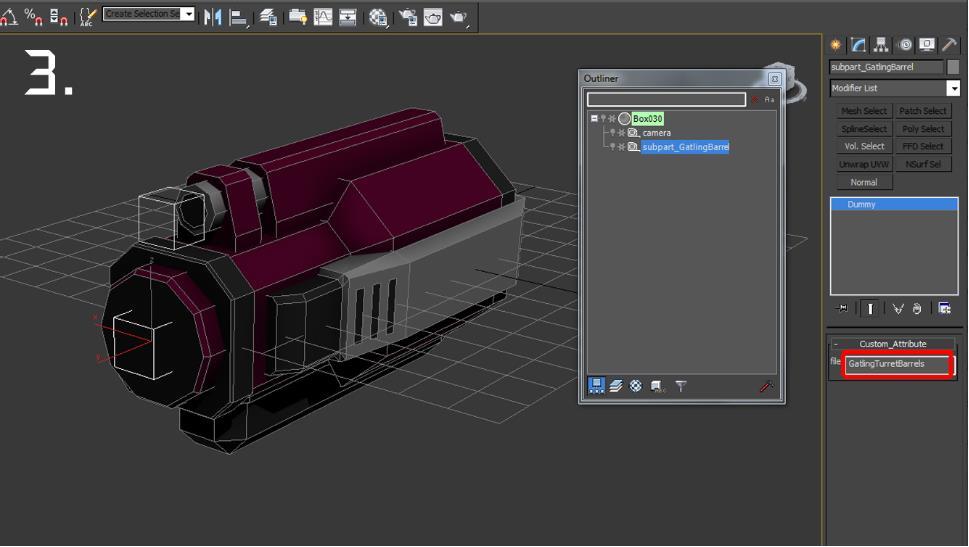Switch to Layer mode in Outliner
Screen dimensions: 969x547
(x=616, y=386)
